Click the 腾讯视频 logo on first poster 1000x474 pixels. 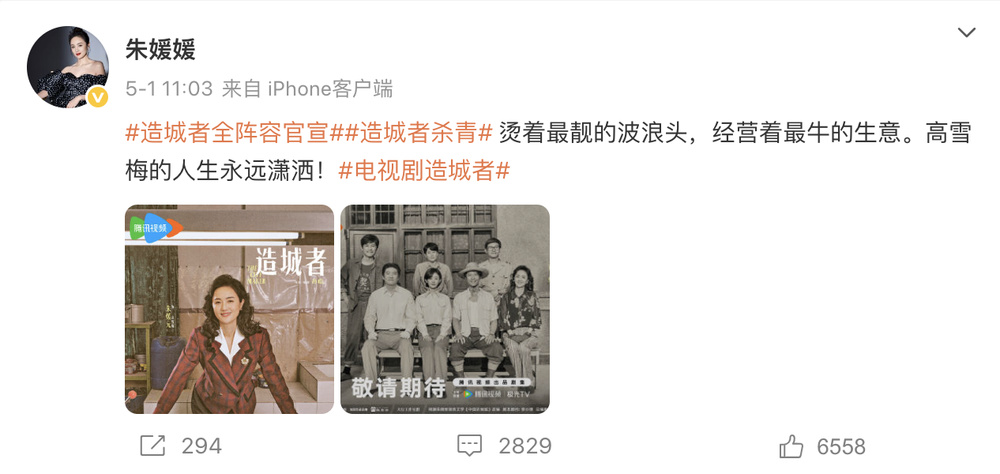pyautogui.click(x=156, y=228)
